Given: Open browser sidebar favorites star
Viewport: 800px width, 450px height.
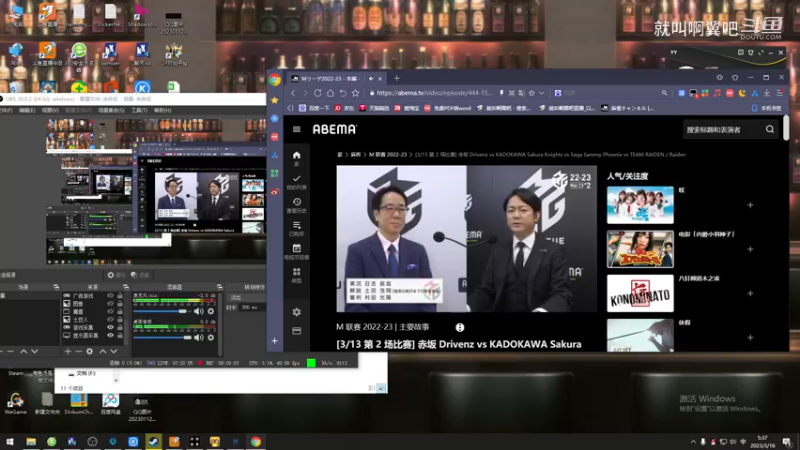Looking at the screenshot, I should coord(274,100).
